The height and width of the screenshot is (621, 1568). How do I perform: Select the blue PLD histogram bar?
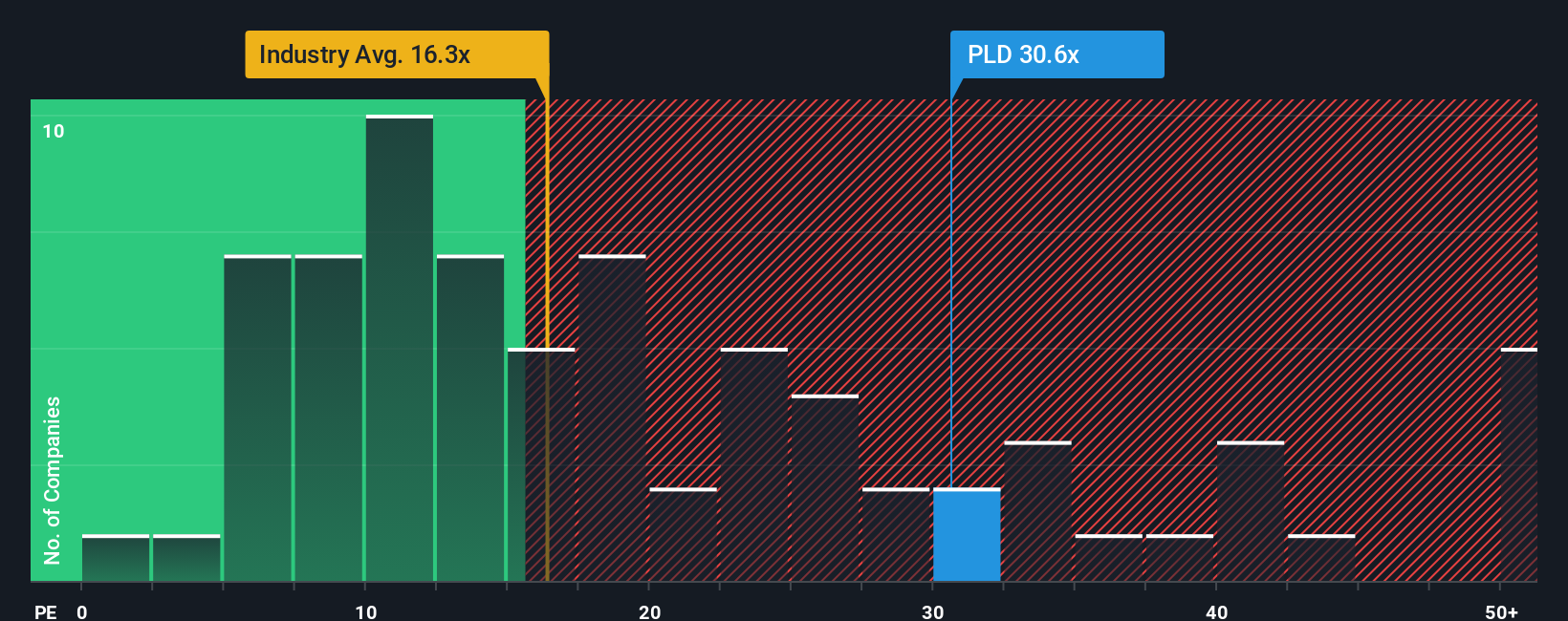tap(967, 535)
